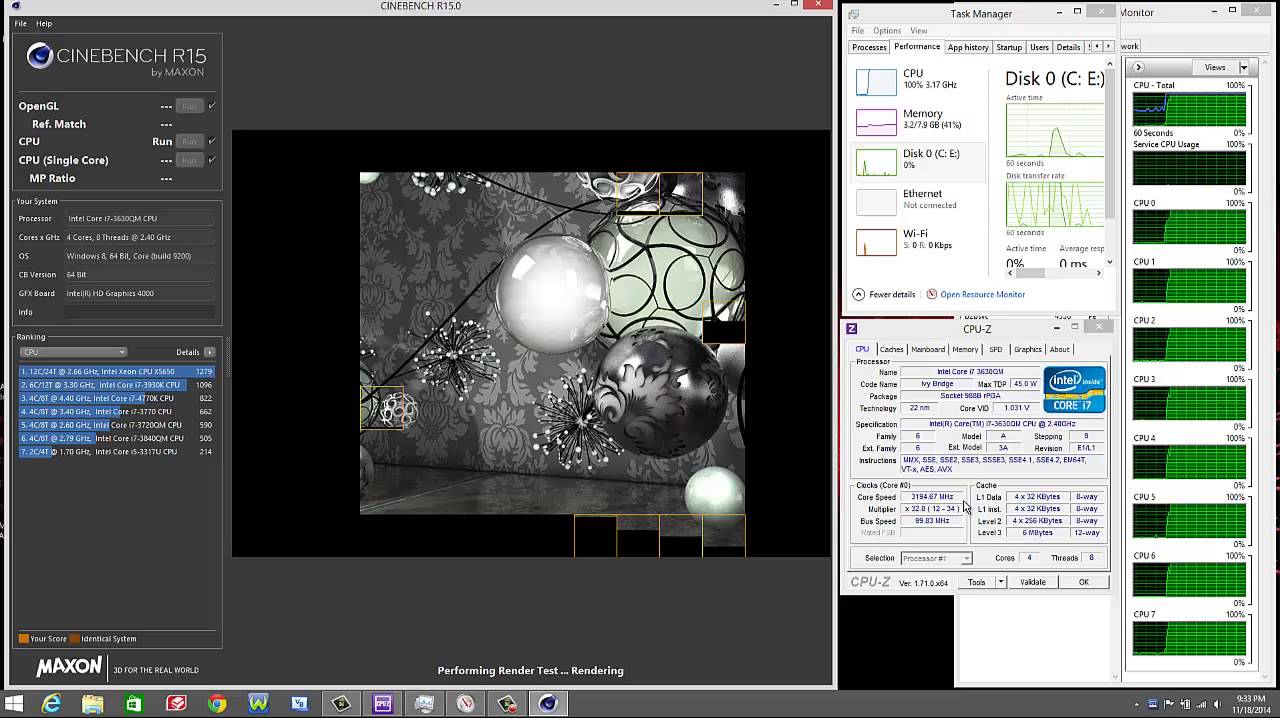The image size is (1280, 718).
Task: Open the File menu in Task Manager
Action: tap(857, 31)
